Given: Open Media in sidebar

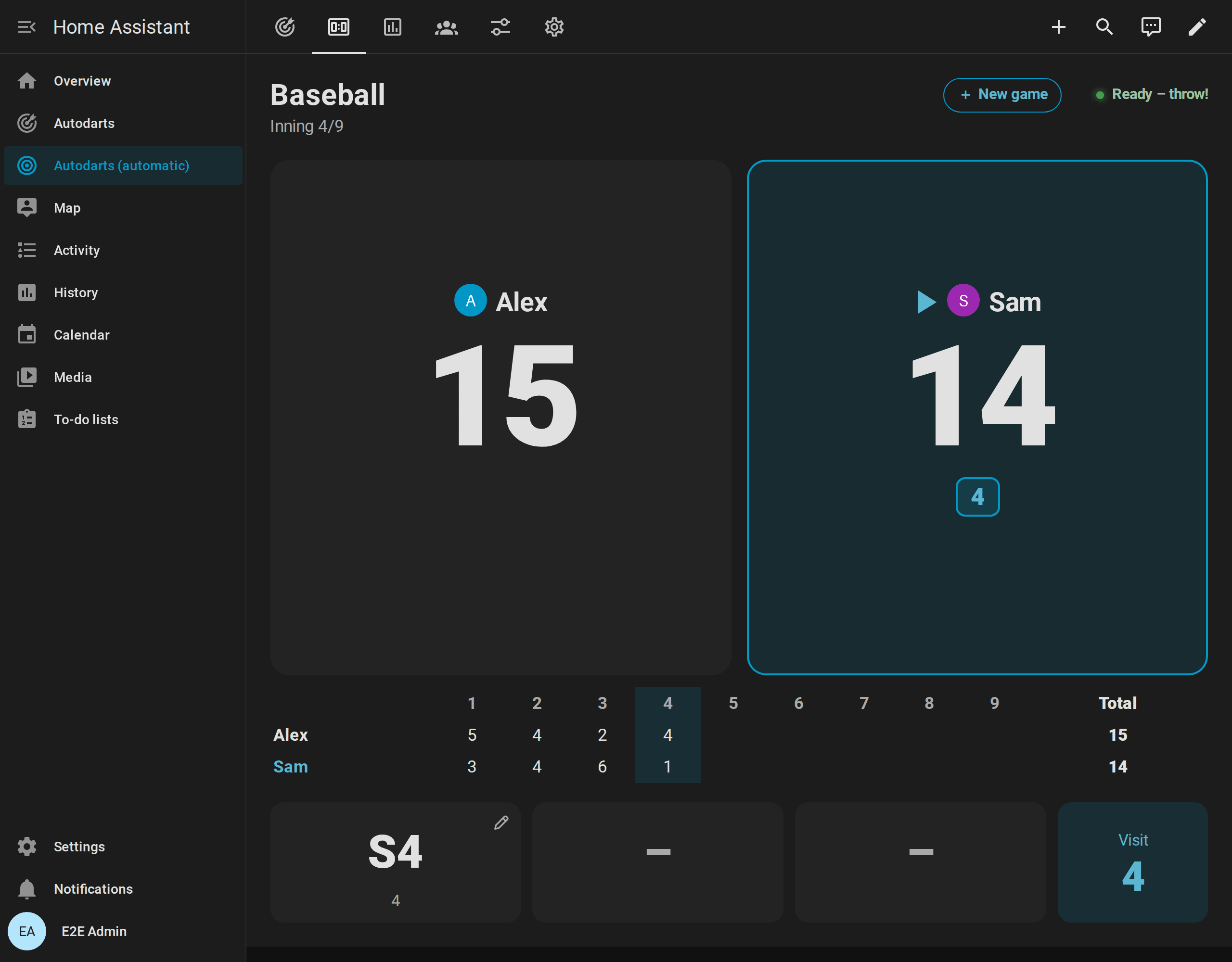Looking at the screenshot, I should click(123, 377).
